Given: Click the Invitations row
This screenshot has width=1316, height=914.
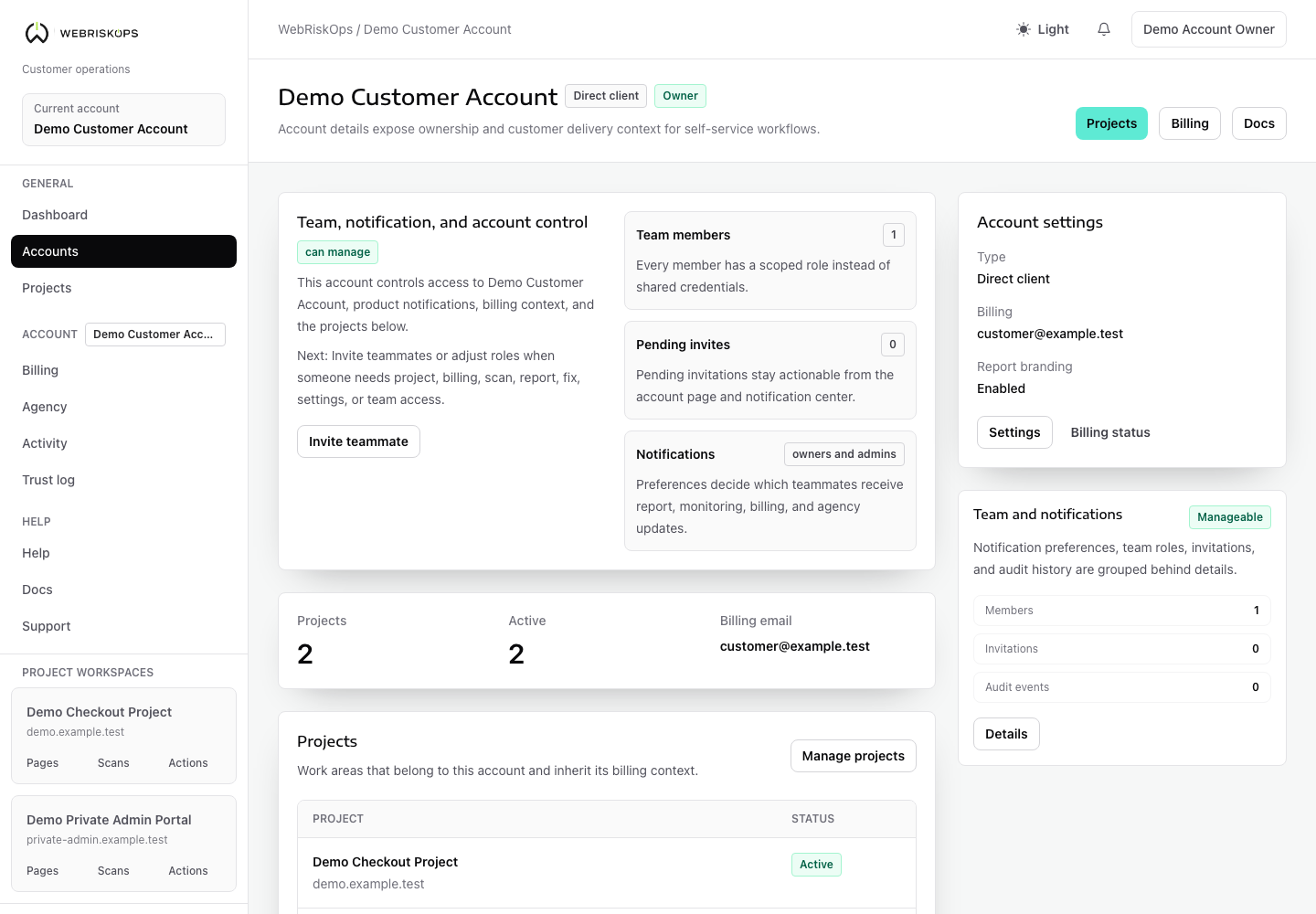Looking at the screenshot, I should pyautogui.click(x=1122, y=649).
